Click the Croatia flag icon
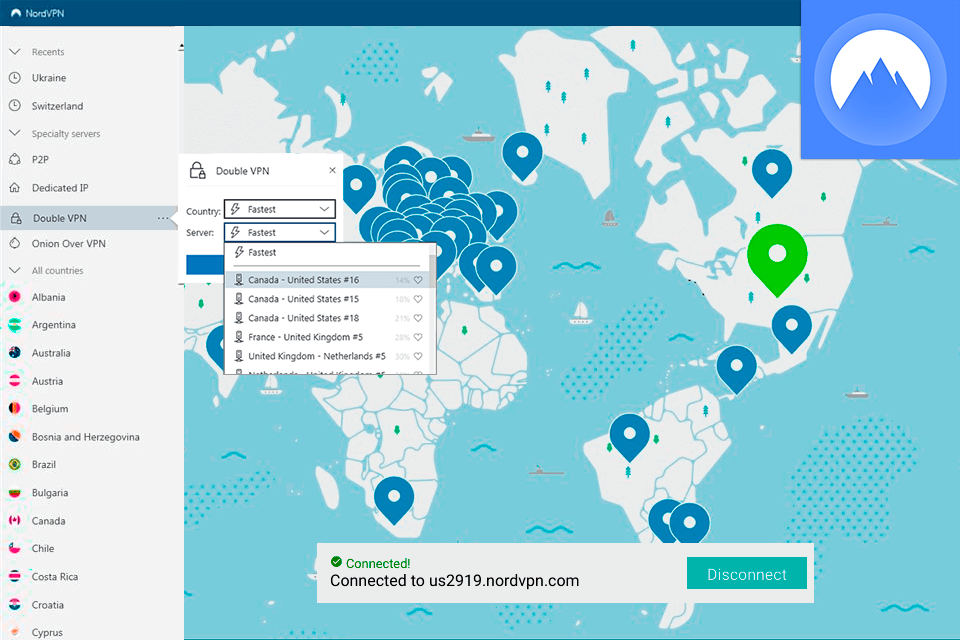 pos(15,604)
